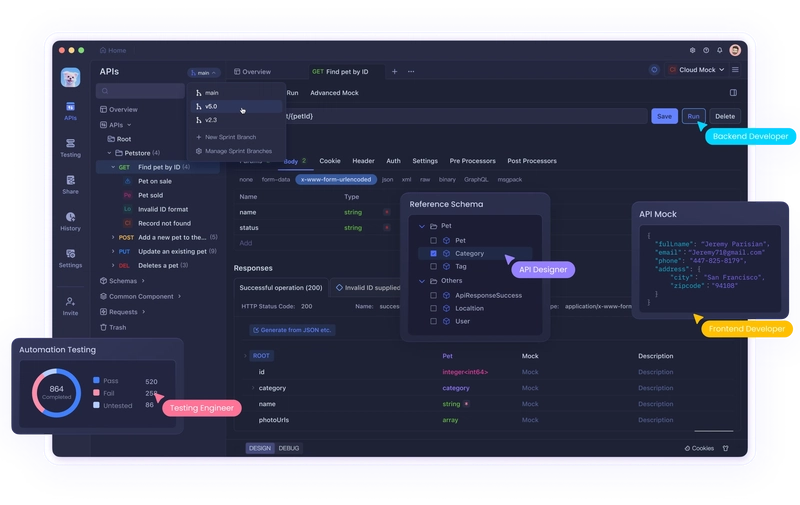Open Settings icon in left sidebar
This screenshot has height=505, width=800.
(70, 258)
